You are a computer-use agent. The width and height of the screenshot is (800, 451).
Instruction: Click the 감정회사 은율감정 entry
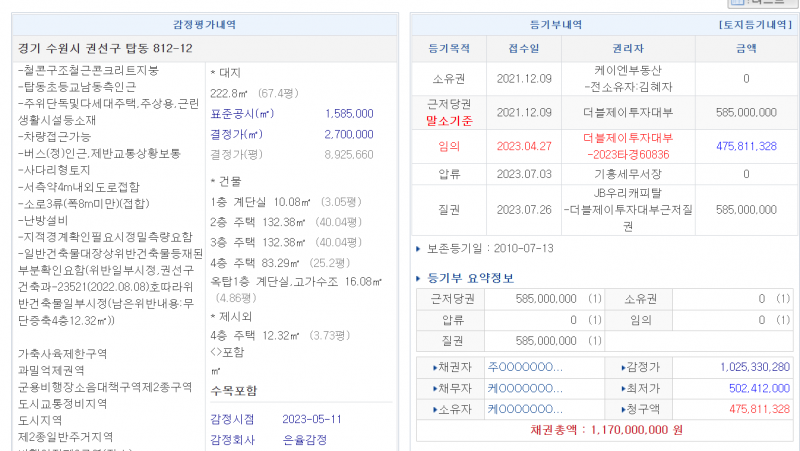coord(306,439)
